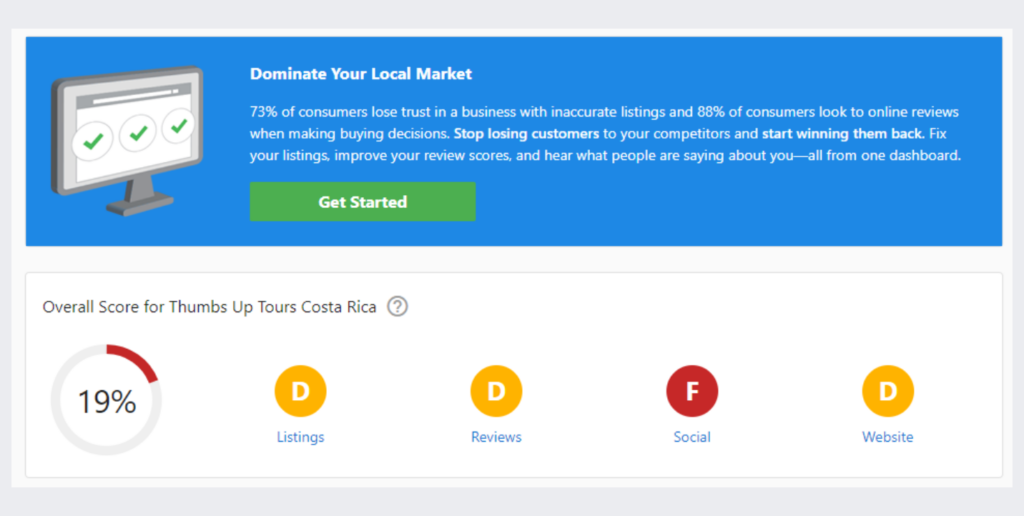1024x516 pixels.
Task: Click the Get Started button
Action: [362, 202]
